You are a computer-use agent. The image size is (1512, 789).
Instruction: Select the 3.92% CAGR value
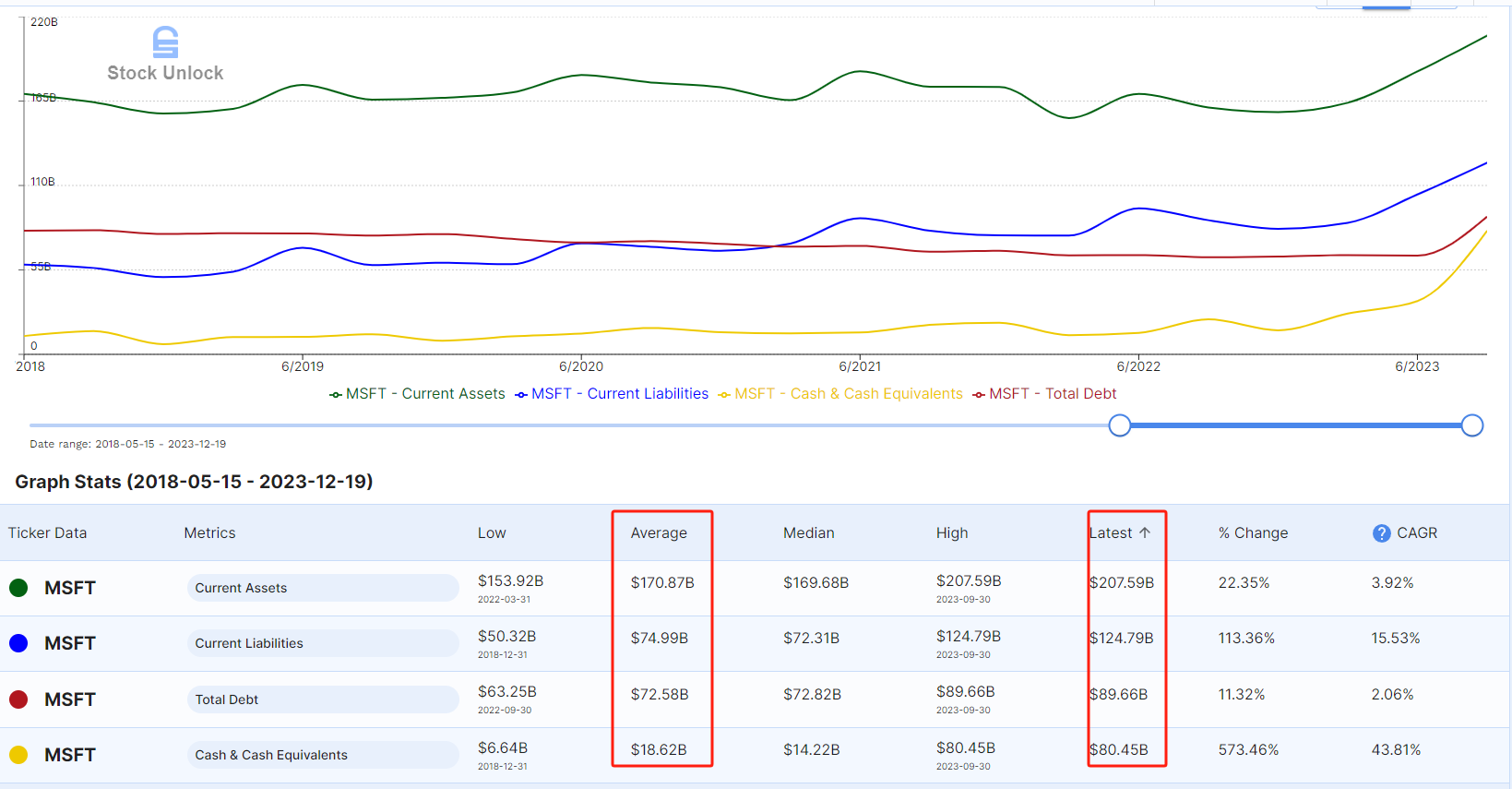point(1392,583)
